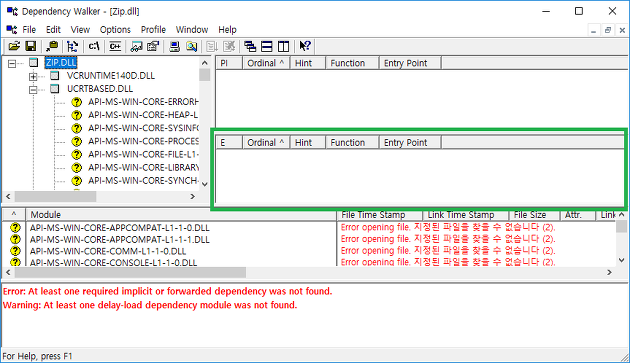Click the Dependency Walker title bar icon

pos(12,11)
